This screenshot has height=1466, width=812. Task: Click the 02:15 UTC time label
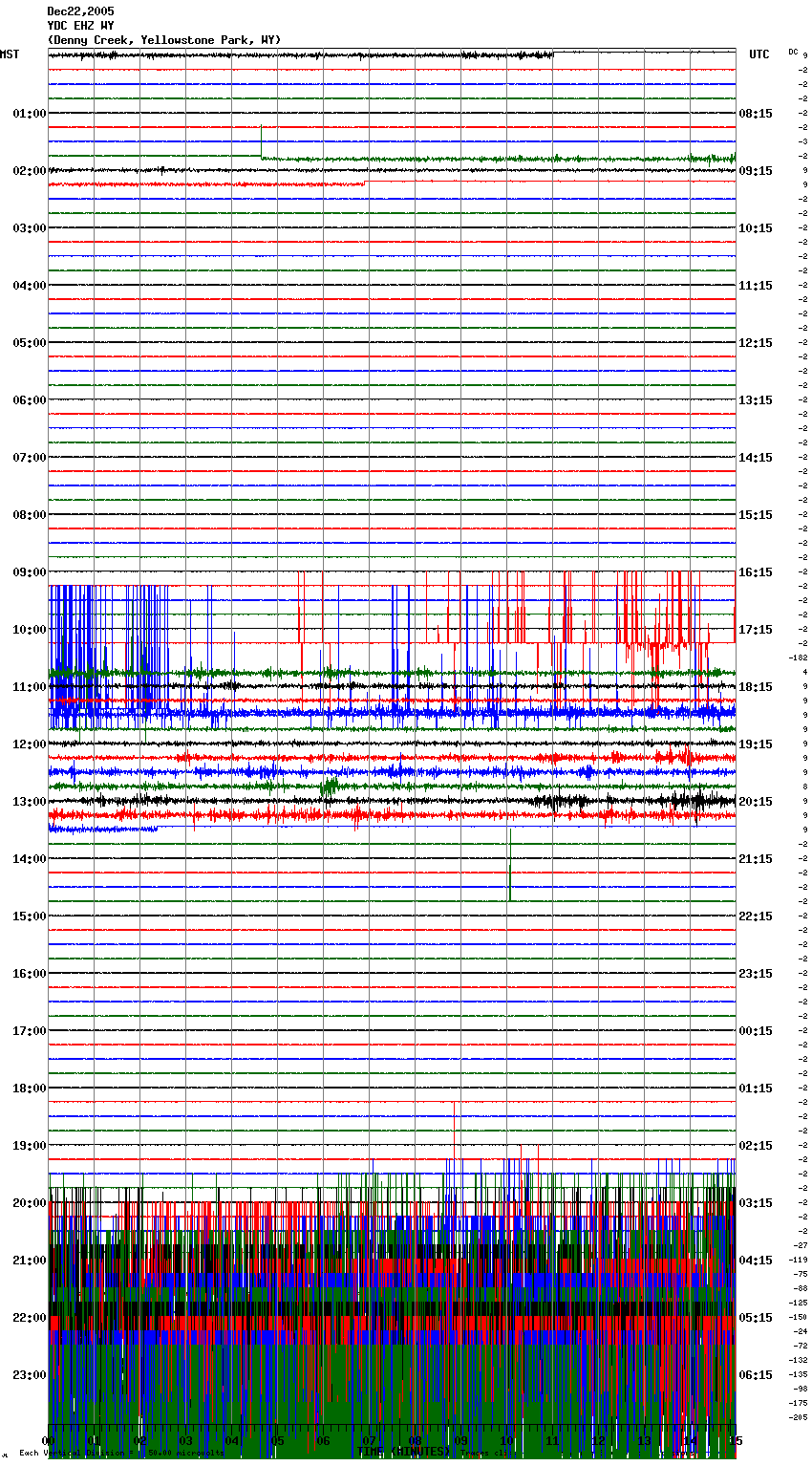tap(756, 1146)
